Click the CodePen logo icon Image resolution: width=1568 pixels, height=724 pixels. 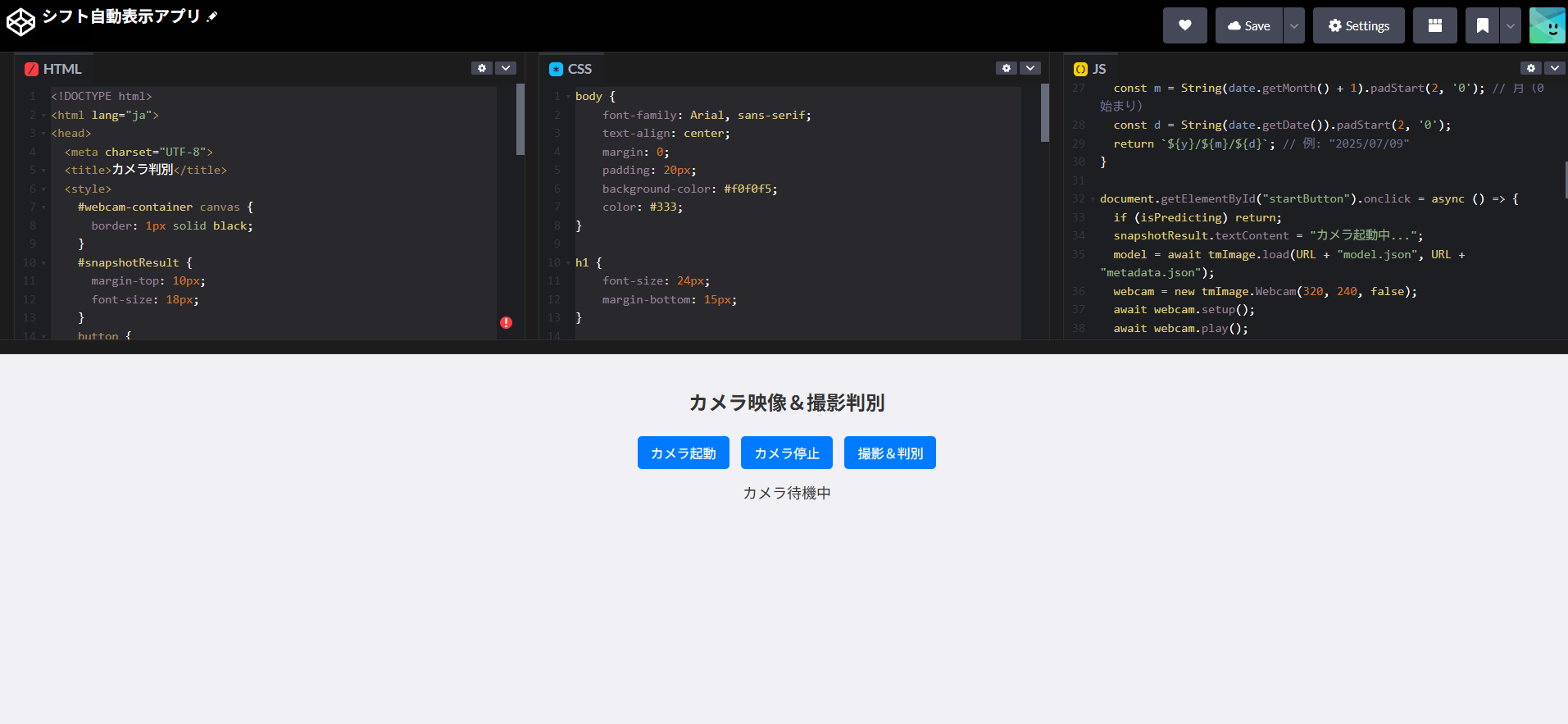click(x=20, y=21)
